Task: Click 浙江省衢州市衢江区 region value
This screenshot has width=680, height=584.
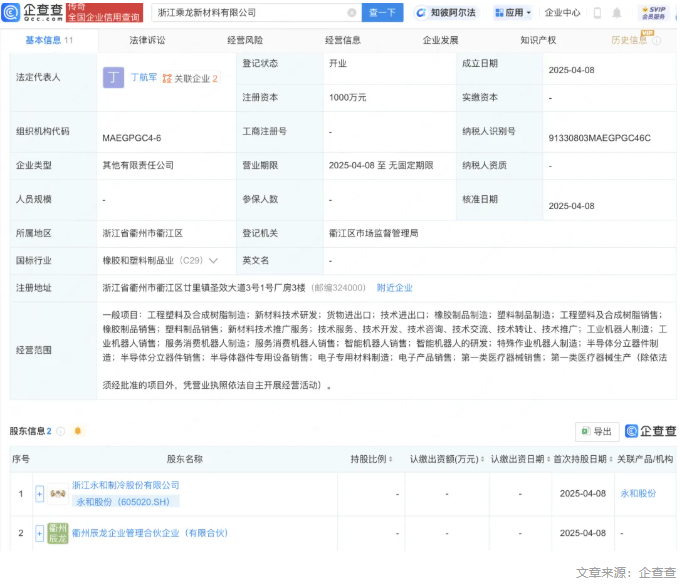Action: click(x=142, y=233)
